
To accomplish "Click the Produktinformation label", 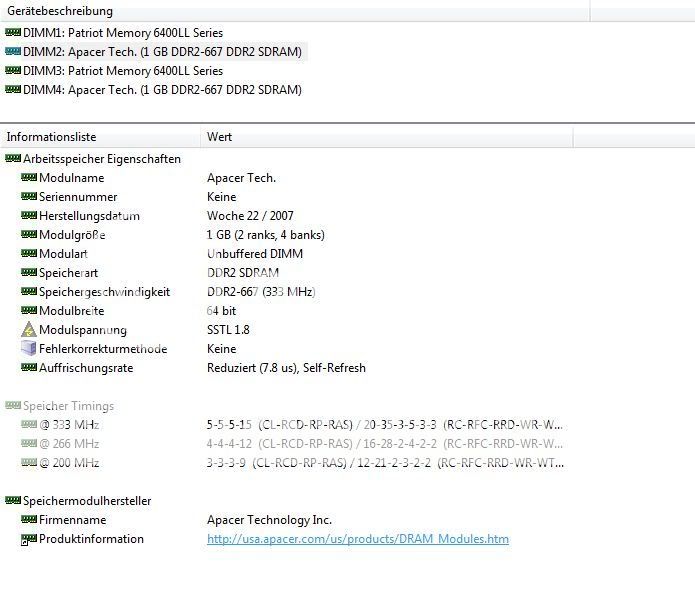I will tap(91, 539).
